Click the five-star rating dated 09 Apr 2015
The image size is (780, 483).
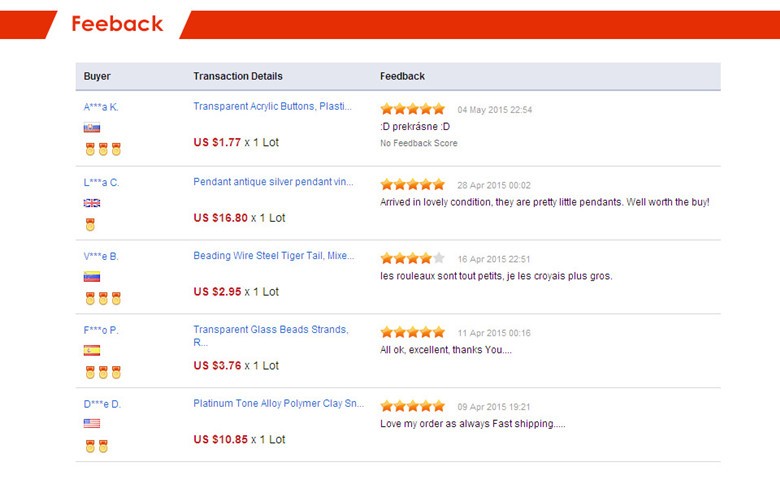[x=412, y=406]
